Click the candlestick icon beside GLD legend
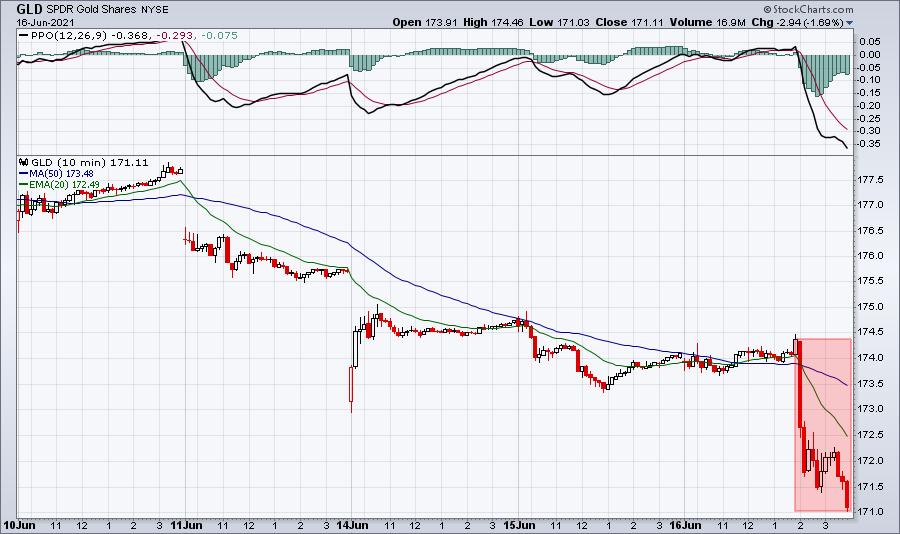This screenshot has width=900, height=534. click(x=22, y=161)
